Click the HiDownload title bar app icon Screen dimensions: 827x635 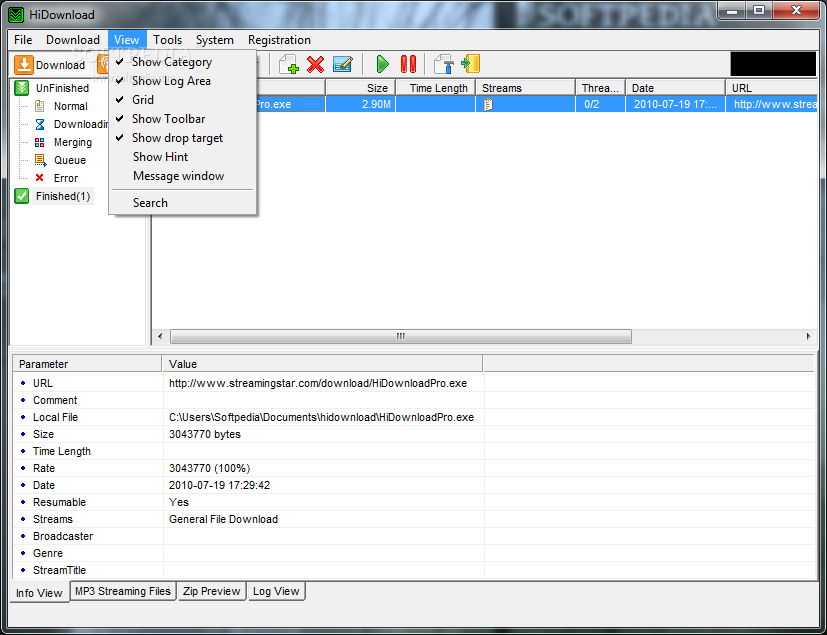[16, 15]
